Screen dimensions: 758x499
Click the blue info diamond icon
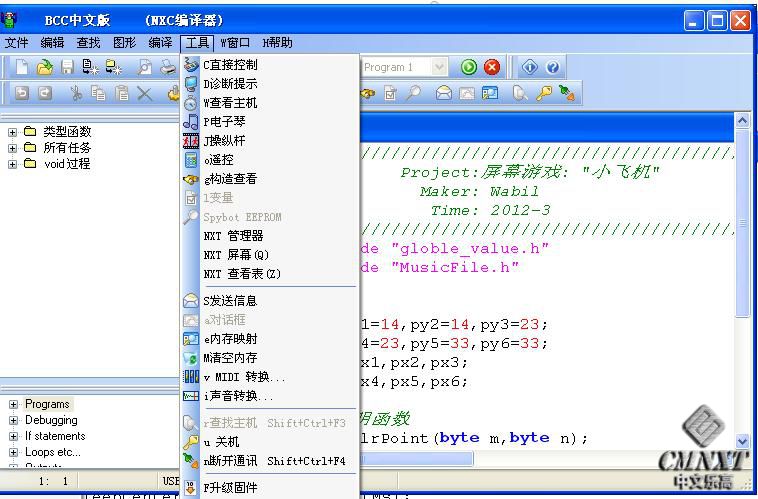(529, 67)
